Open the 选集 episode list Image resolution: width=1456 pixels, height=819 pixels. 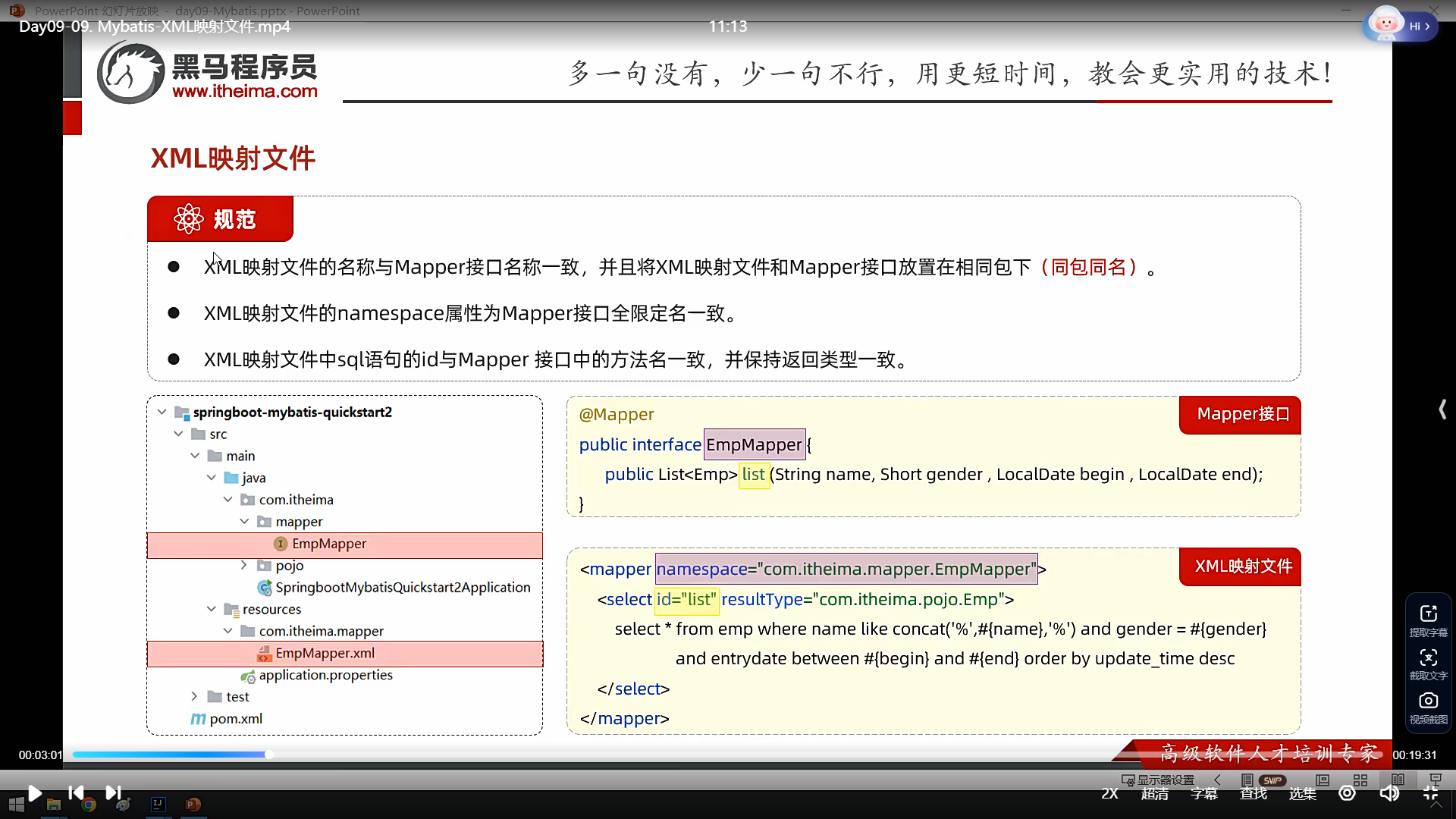pyautogui.click(x=1303, y=794)
